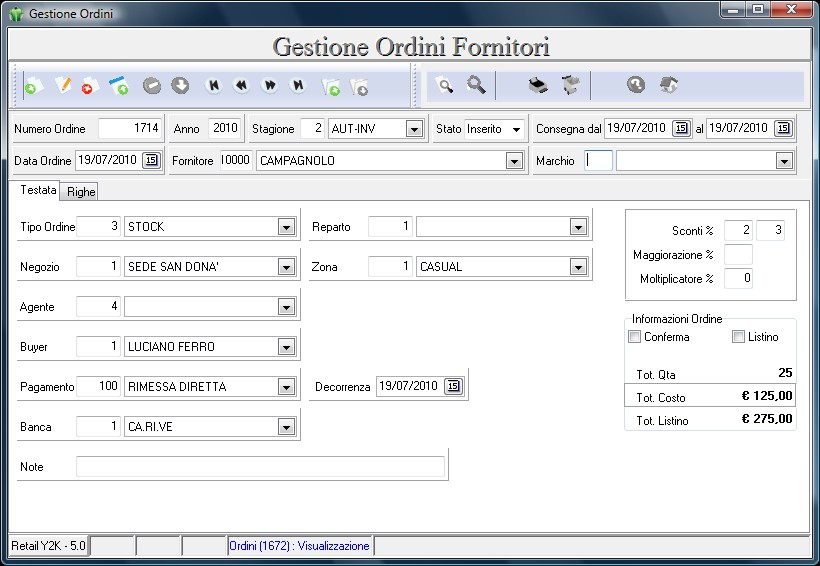Expand the Pagamento RIMESSA DIRETTA dropdown
The width and height of the screenshot is (820, 566).
click(x=286, y=387)
